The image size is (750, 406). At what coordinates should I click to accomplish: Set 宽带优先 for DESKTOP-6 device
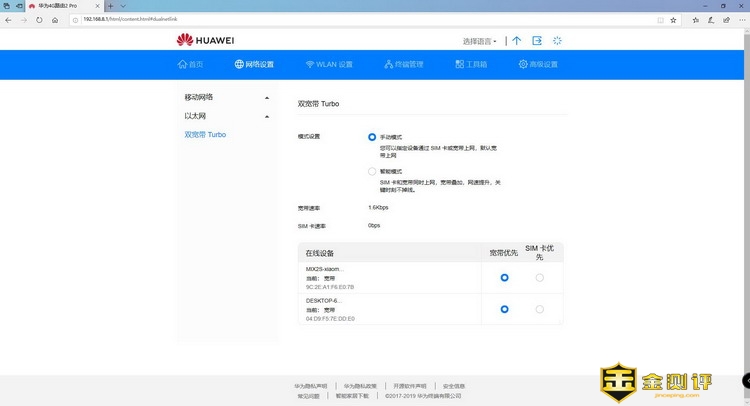point(504,309)
